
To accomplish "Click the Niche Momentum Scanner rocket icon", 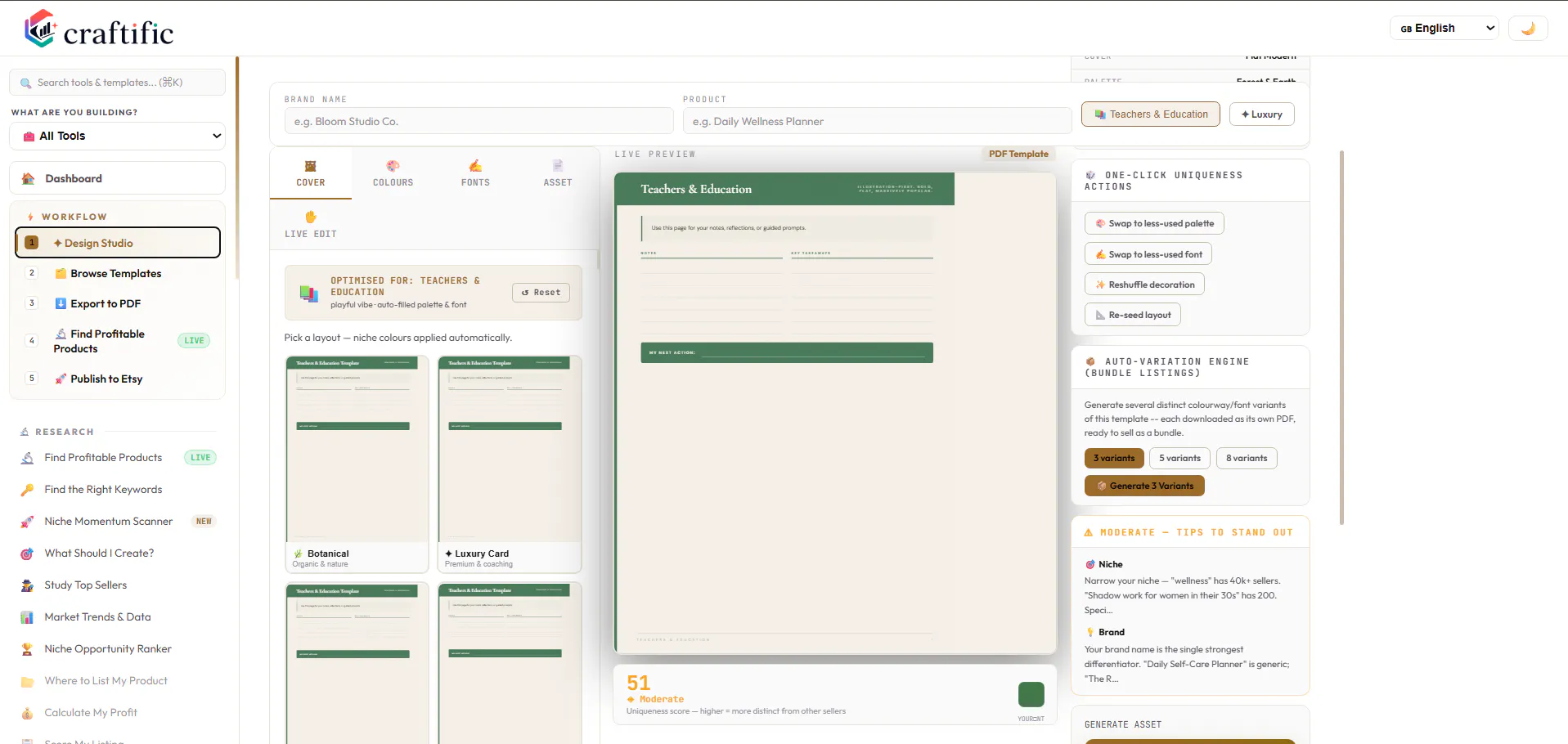I will [28, 522].
